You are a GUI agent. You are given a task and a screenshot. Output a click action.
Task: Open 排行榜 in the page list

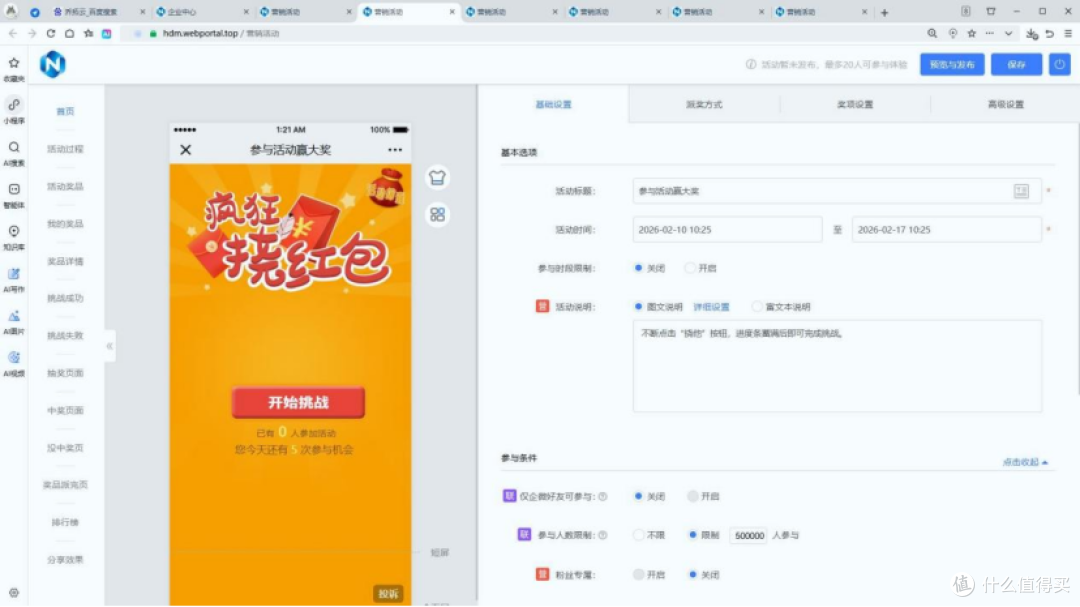65,523
